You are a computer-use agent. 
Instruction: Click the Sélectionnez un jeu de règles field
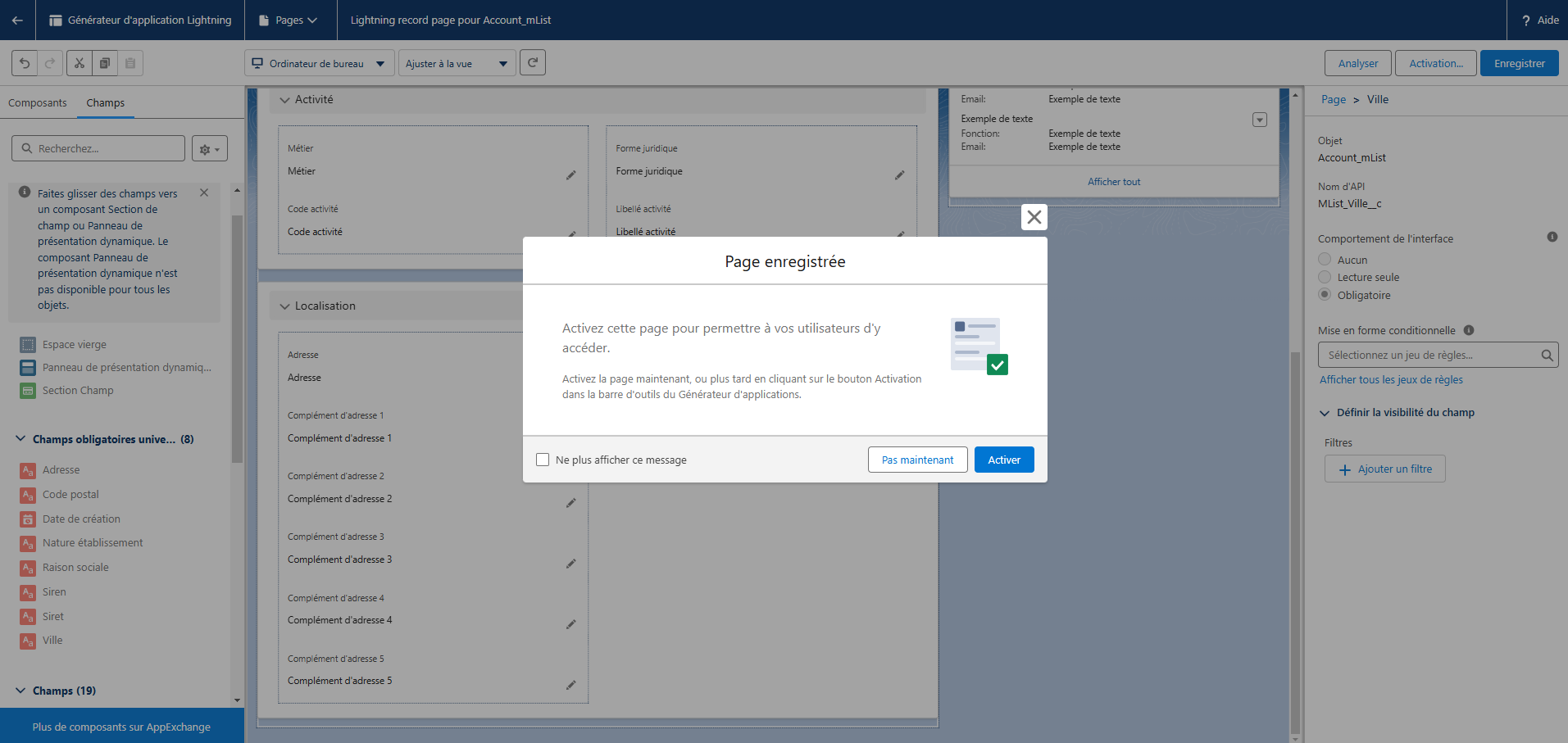tap(1438, 356)
